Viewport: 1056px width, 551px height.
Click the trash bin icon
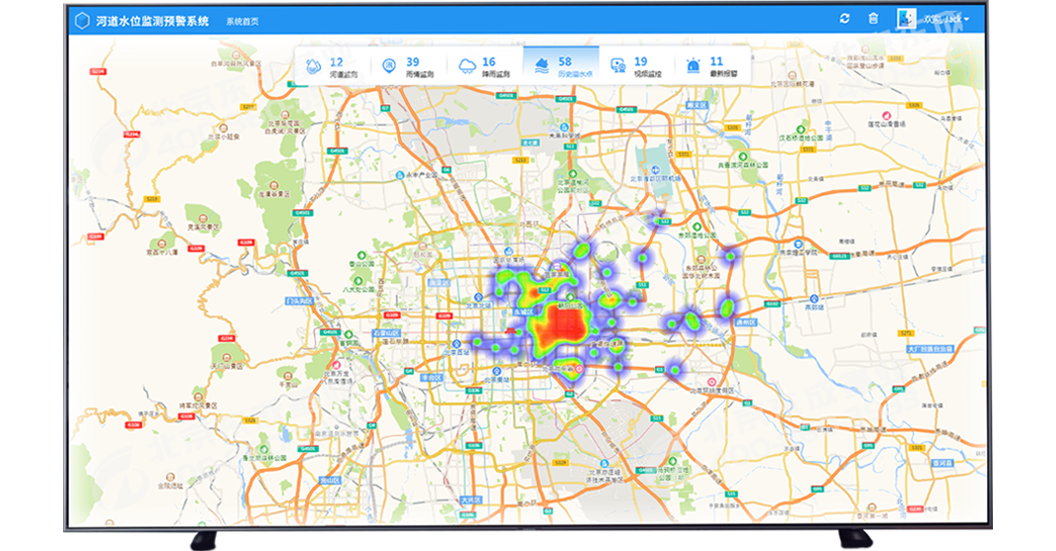click(873, 19)
